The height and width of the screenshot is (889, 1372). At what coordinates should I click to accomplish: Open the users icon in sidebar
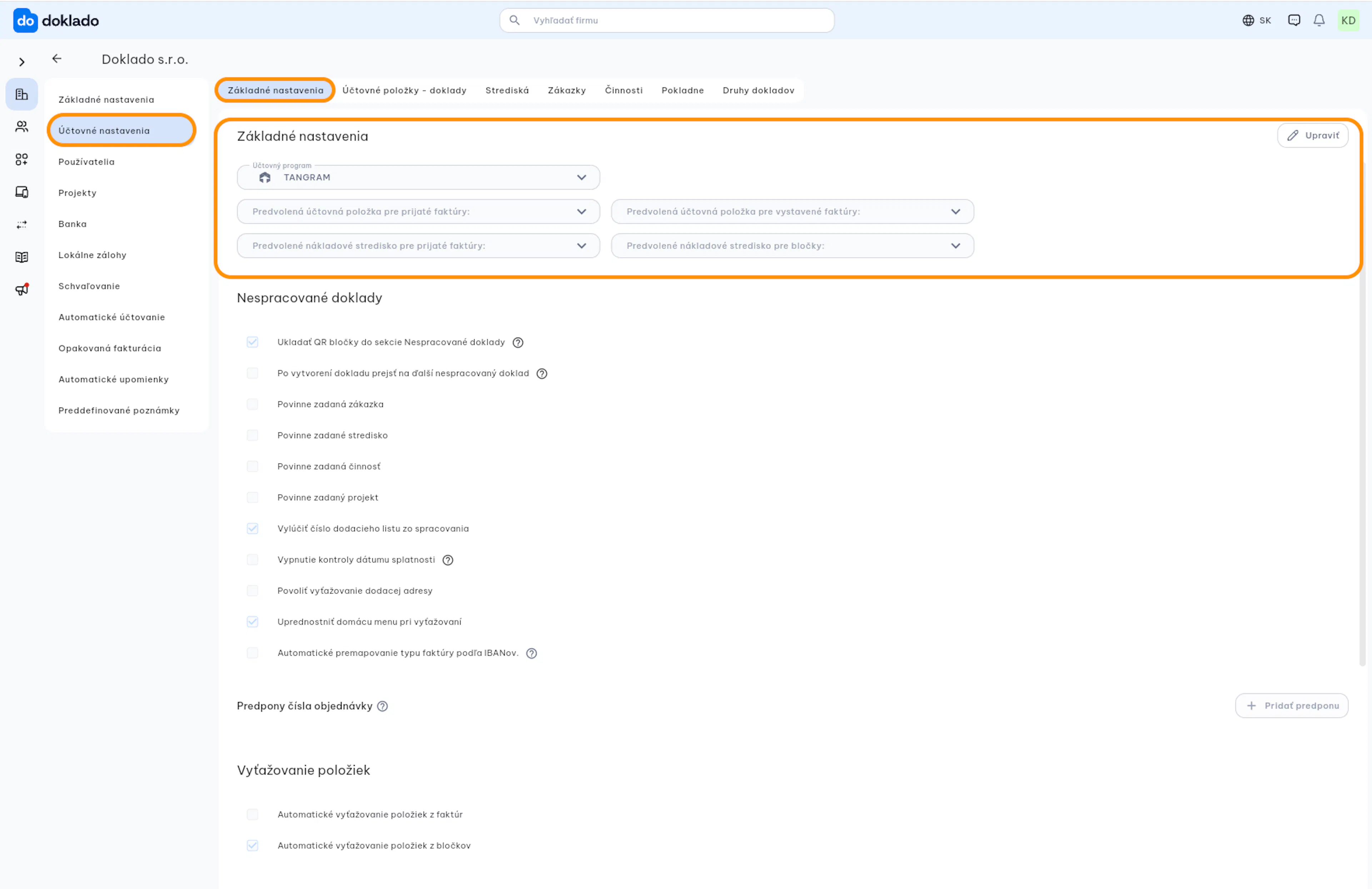(21, 126)
